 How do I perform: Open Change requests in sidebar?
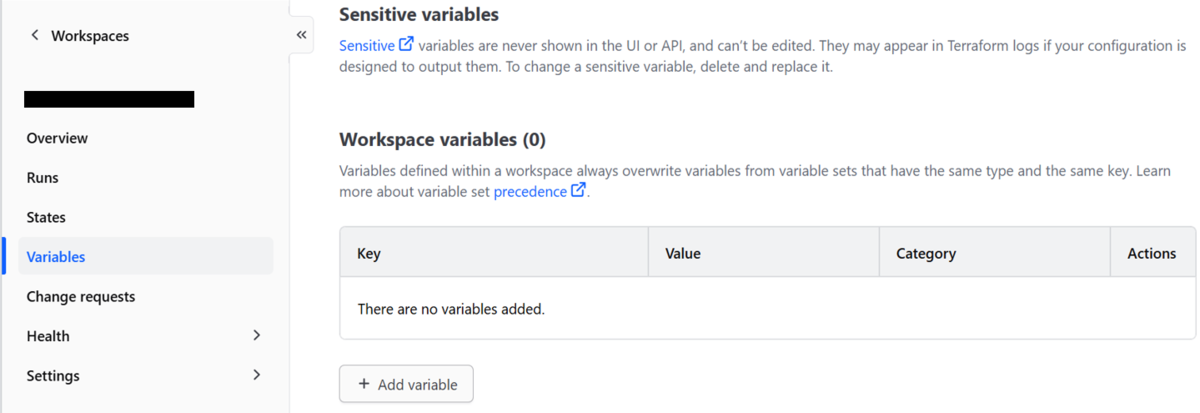pyautogui.click(x=81, y=296)
